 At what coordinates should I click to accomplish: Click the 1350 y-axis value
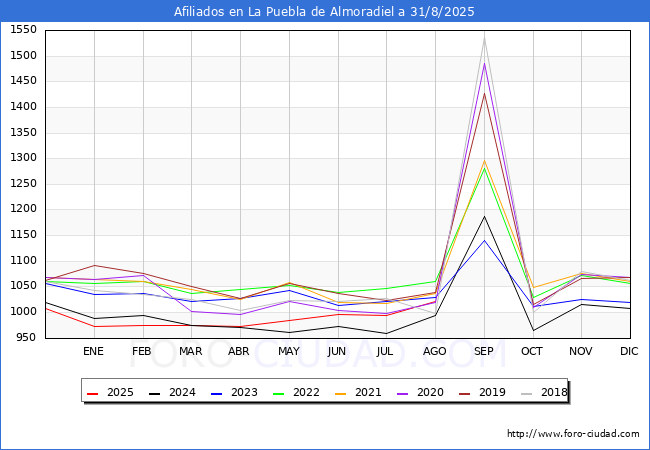(x=24, y=133)
